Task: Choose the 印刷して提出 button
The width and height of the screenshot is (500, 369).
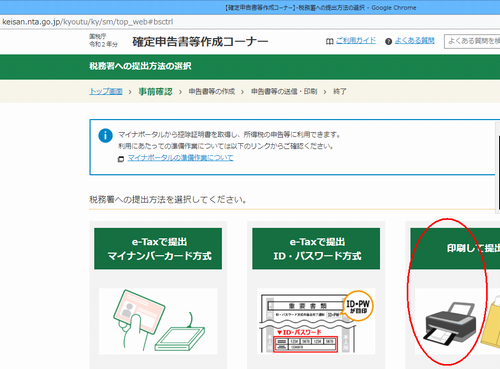Action: (455, 249)
